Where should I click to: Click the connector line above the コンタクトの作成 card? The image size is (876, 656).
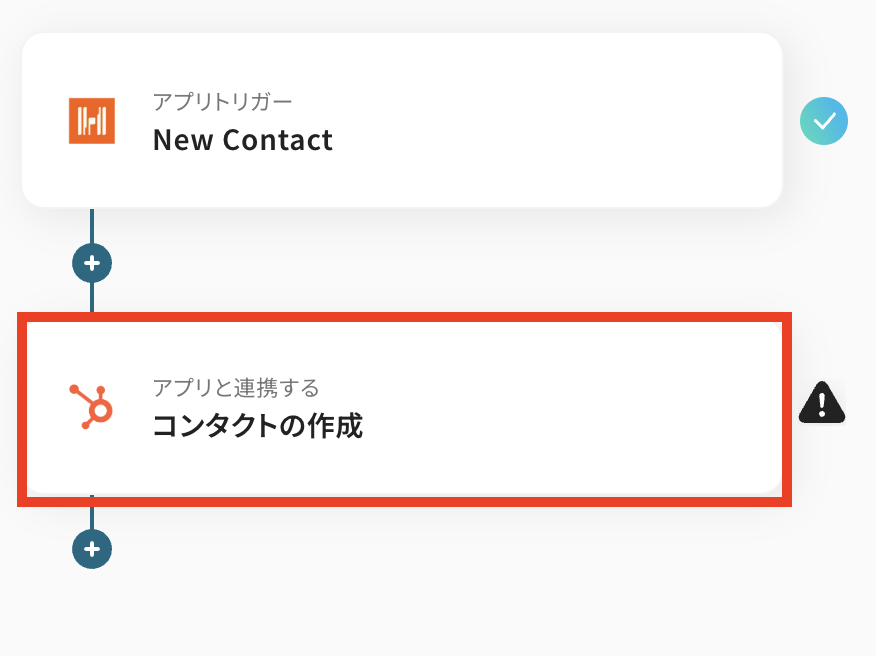point(92,297)
